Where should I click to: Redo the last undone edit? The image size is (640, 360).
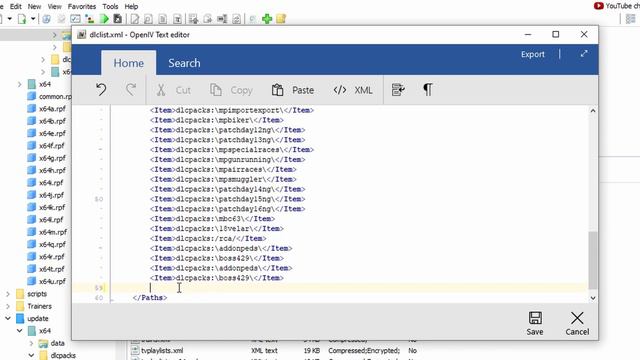(131, 89)
